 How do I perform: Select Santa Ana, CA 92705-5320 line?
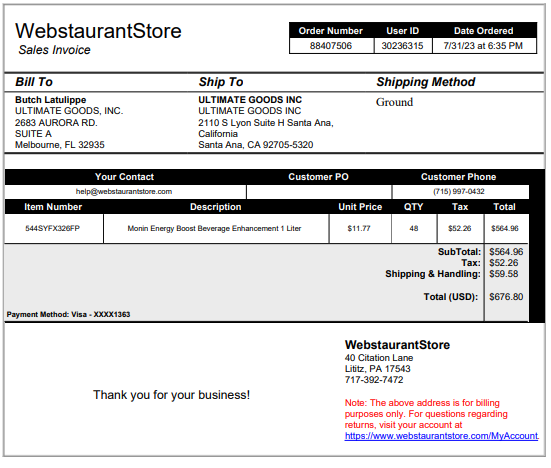click(x=255, y=145)
